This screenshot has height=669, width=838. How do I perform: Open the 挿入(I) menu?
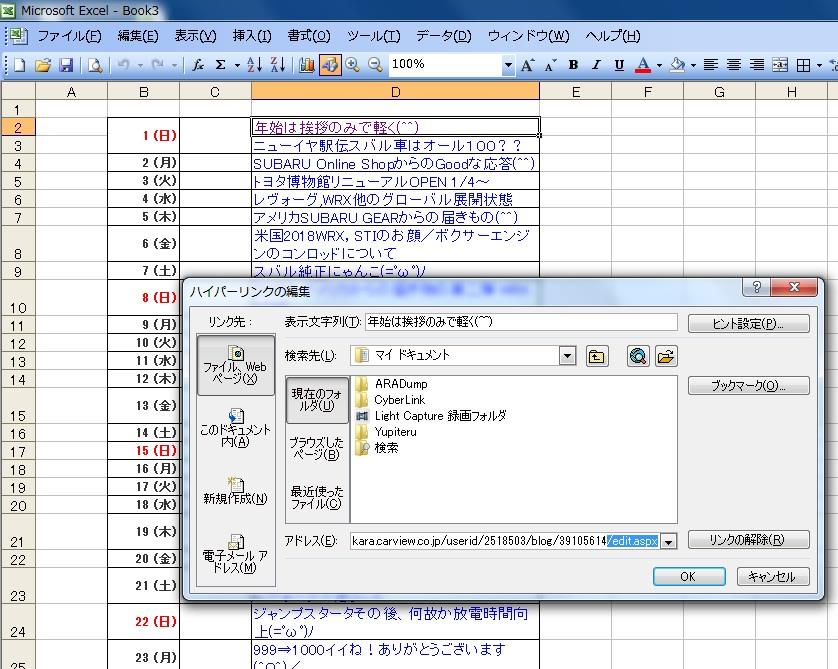pyautogui.click(x=252, y=36)
